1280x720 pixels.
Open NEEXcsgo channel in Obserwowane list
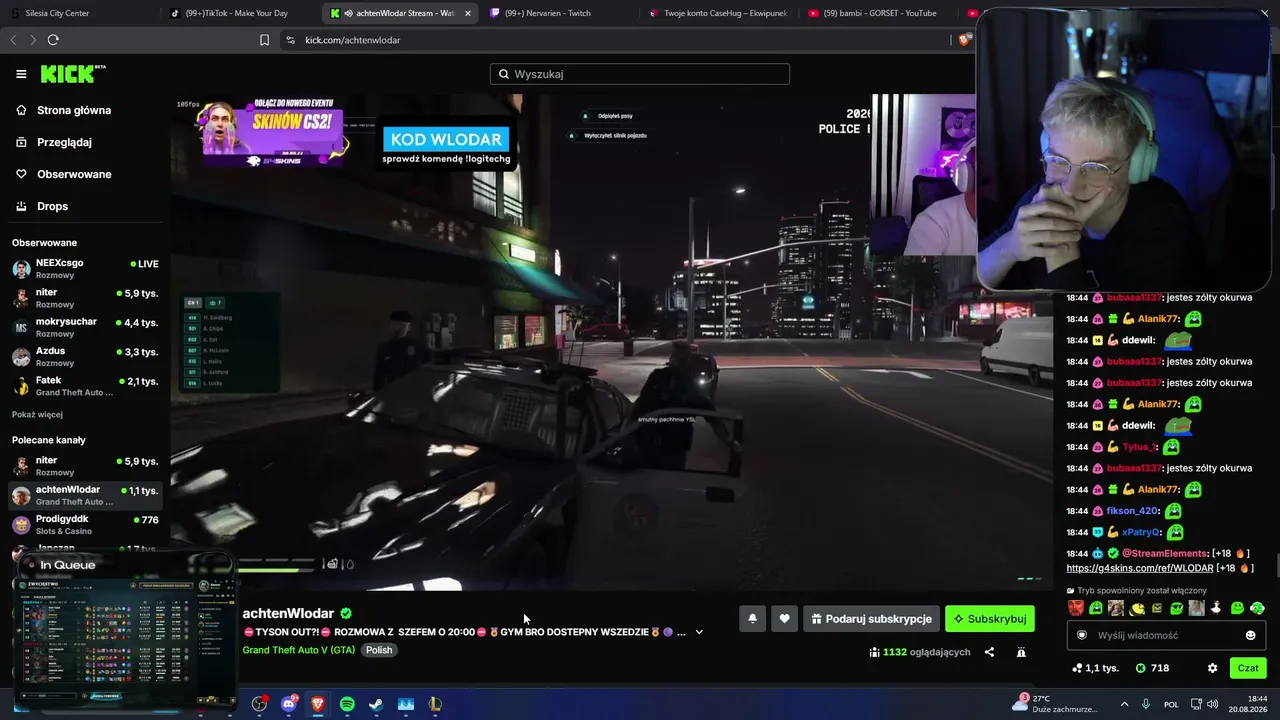[x=84, y=269]
